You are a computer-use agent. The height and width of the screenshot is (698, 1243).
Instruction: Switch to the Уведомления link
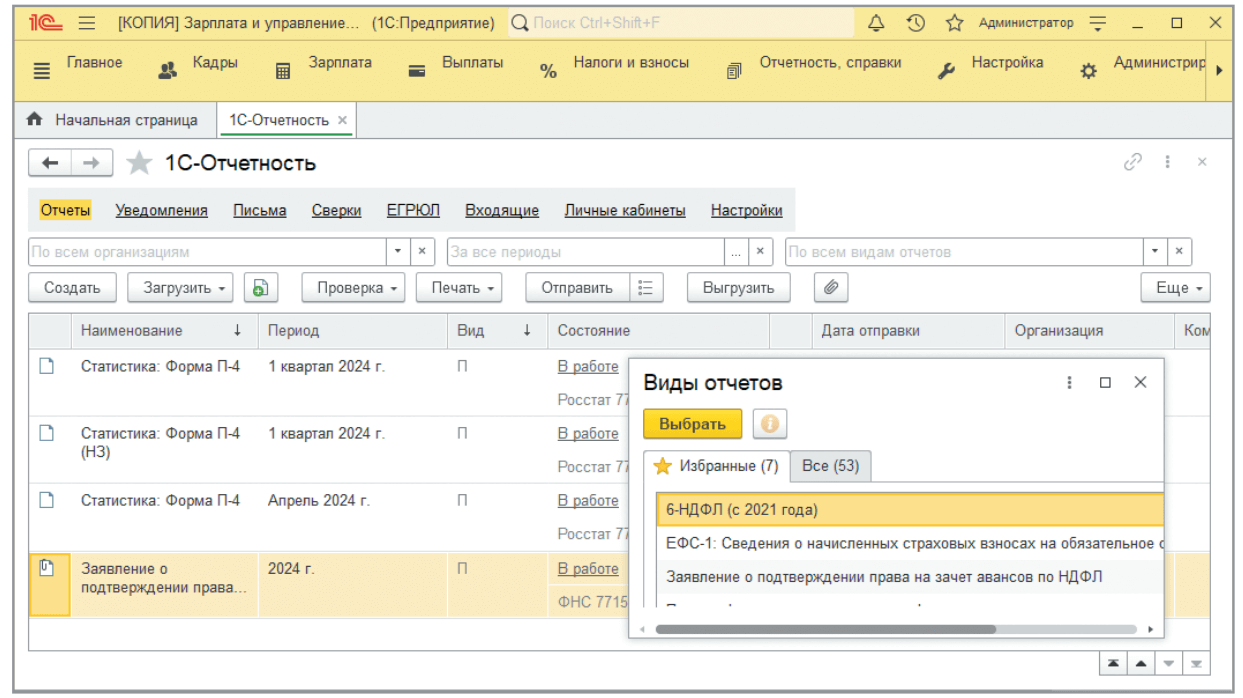pos(161,210)
